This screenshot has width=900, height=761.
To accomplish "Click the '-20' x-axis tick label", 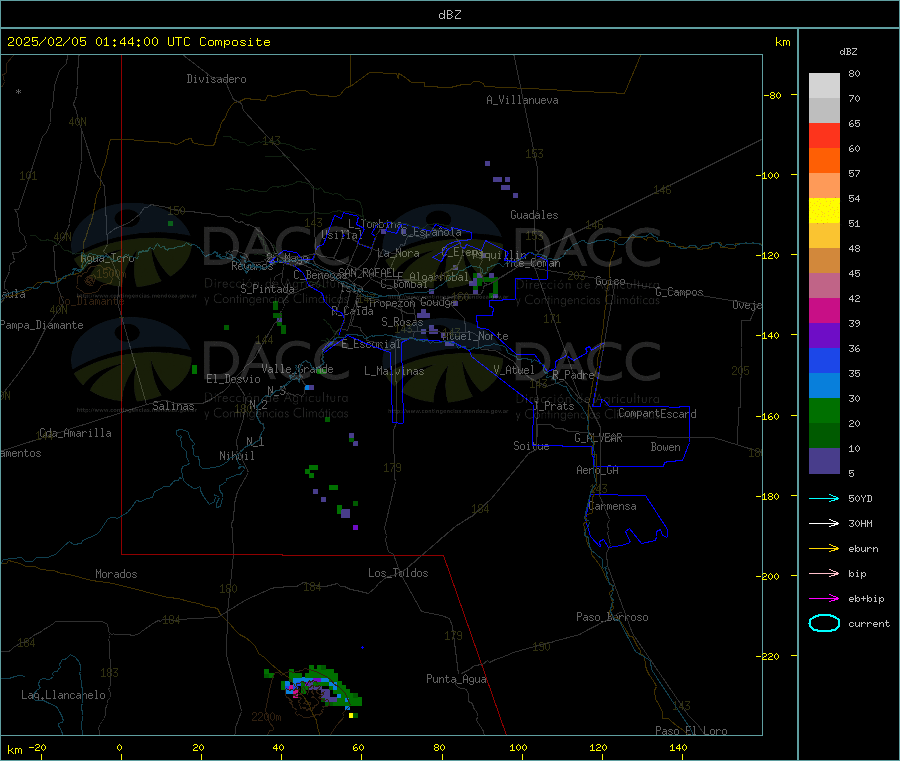I will 38,747.
